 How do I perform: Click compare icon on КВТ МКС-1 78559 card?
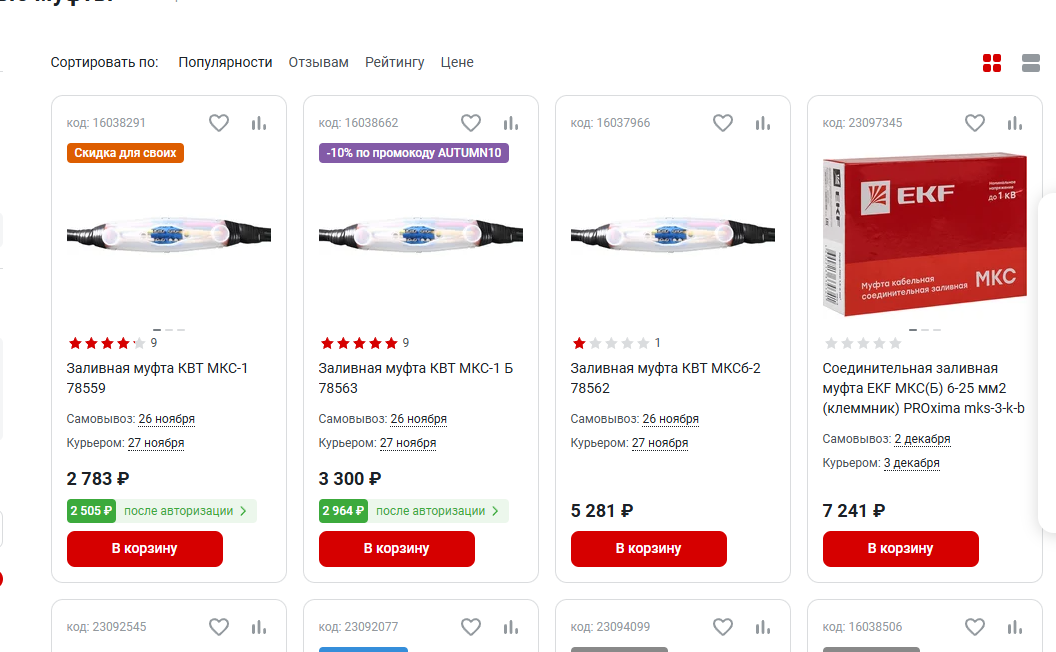[x=259, y=123]
